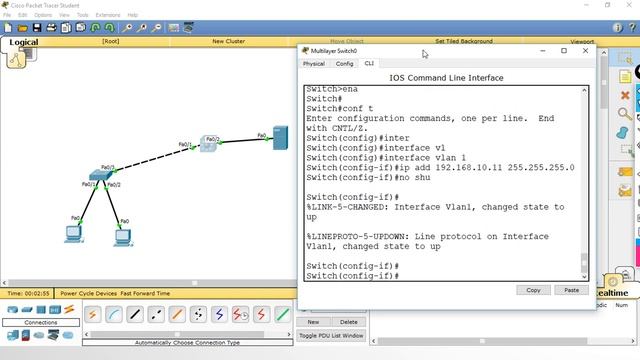The width and height of the screenshot is (640, 360).
Task: Open the Tools menu
Action: (x=82, y=15)
